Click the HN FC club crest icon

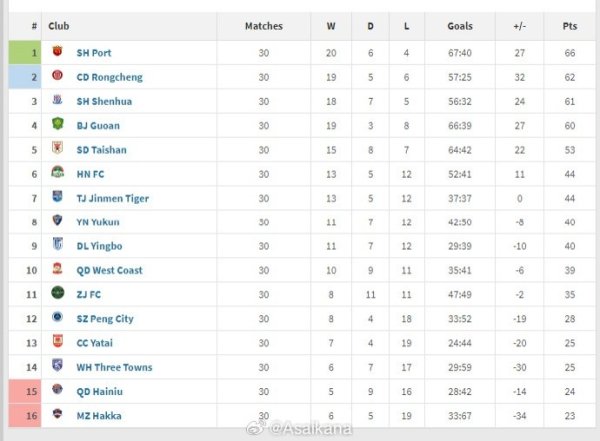click(57, 174)
